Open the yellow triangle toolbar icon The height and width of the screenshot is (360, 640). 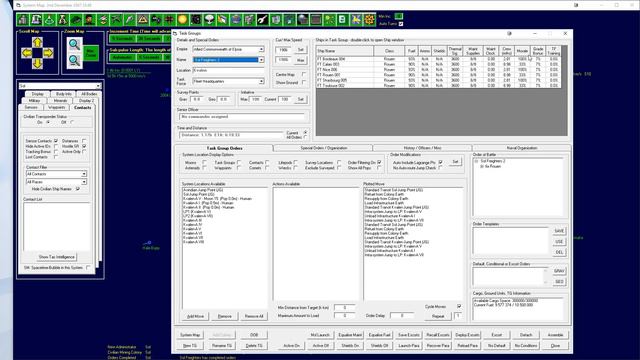point(142,19)
